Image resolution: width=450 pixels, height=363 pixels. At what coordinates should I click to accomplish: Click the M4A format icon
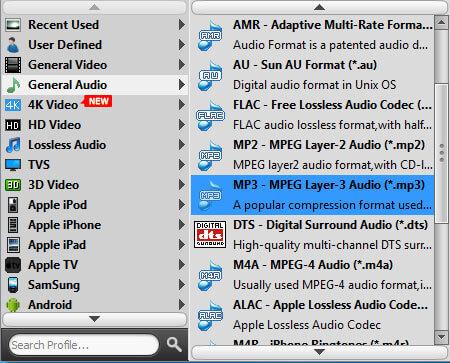tap(210, 275)
